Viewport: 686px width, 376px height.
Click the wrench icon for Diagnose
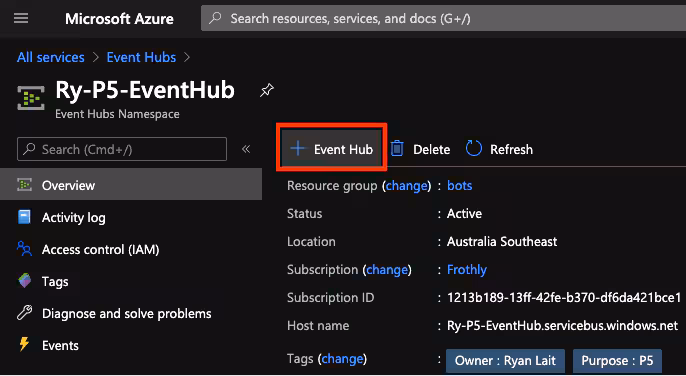pyautogui.click(x=24, y=313)
